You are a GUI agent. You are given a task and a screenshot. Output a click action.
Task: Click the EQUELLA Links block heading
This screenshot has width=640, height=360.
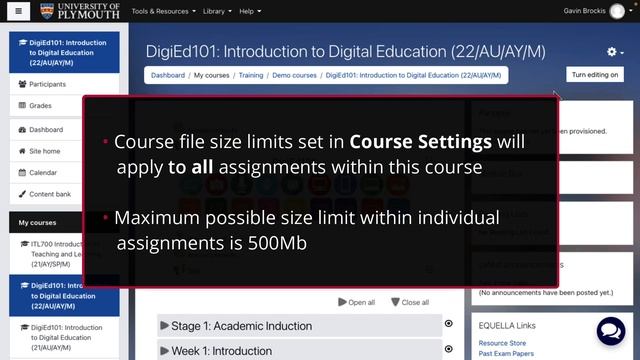point(507,325)
